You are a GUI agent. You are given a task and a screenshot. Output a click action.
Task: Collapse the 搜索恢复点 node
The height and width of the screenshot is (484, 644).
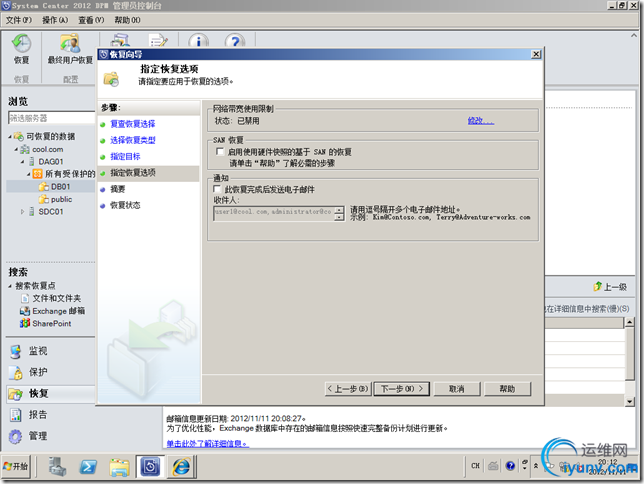(10, 286)
